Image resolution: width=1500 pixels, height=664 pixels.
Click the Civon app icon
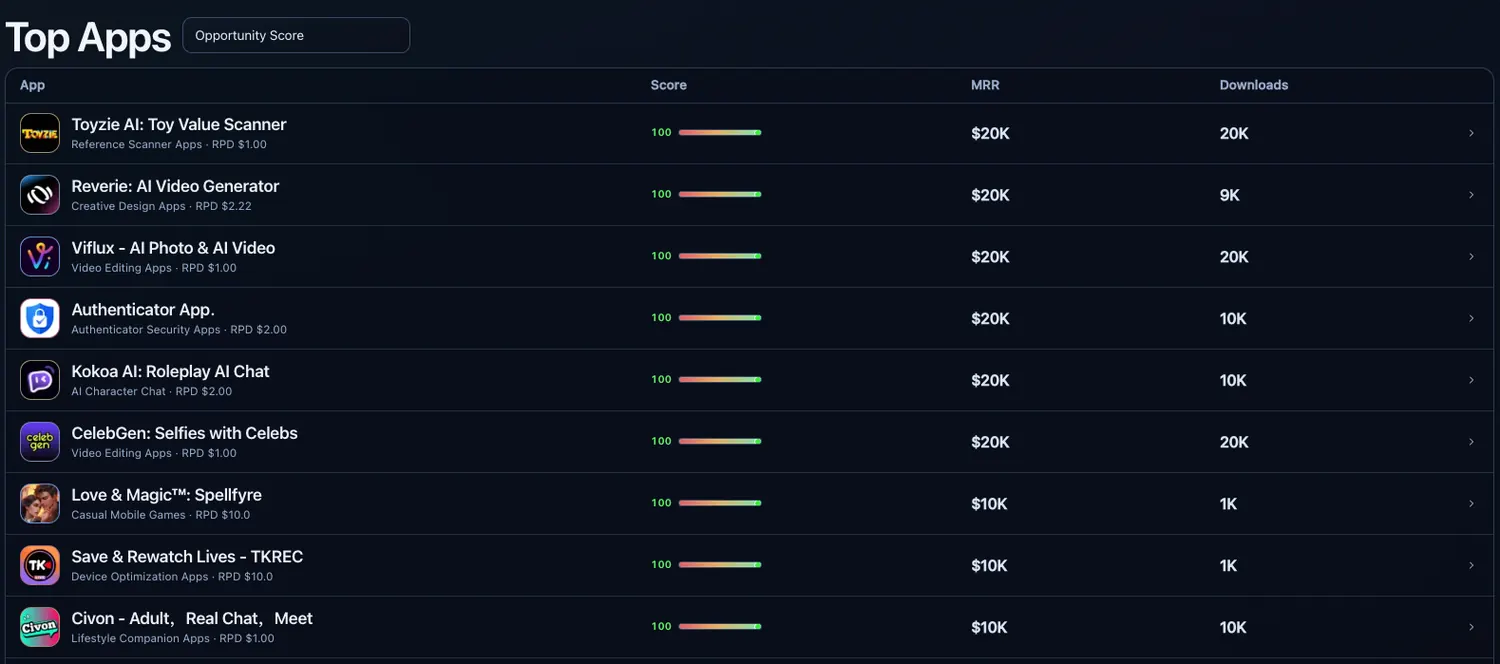[x=40, y=627]
